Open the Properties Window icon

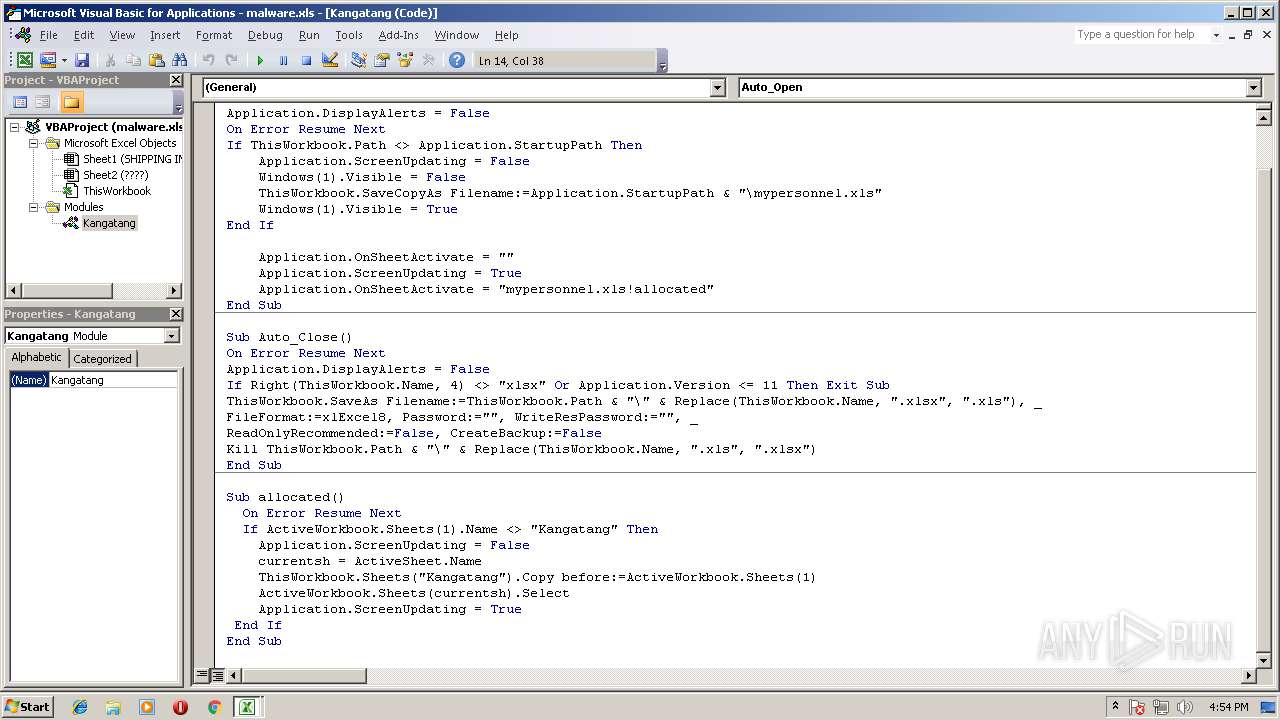(x=381, y=60)
